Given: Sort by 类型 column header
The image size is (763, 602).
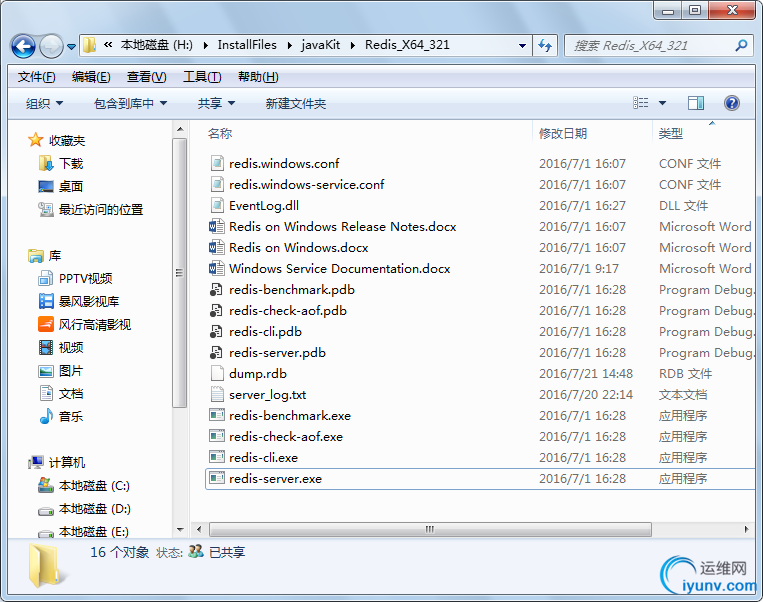Looking at the screenshot, I should (x=671, y=133).
